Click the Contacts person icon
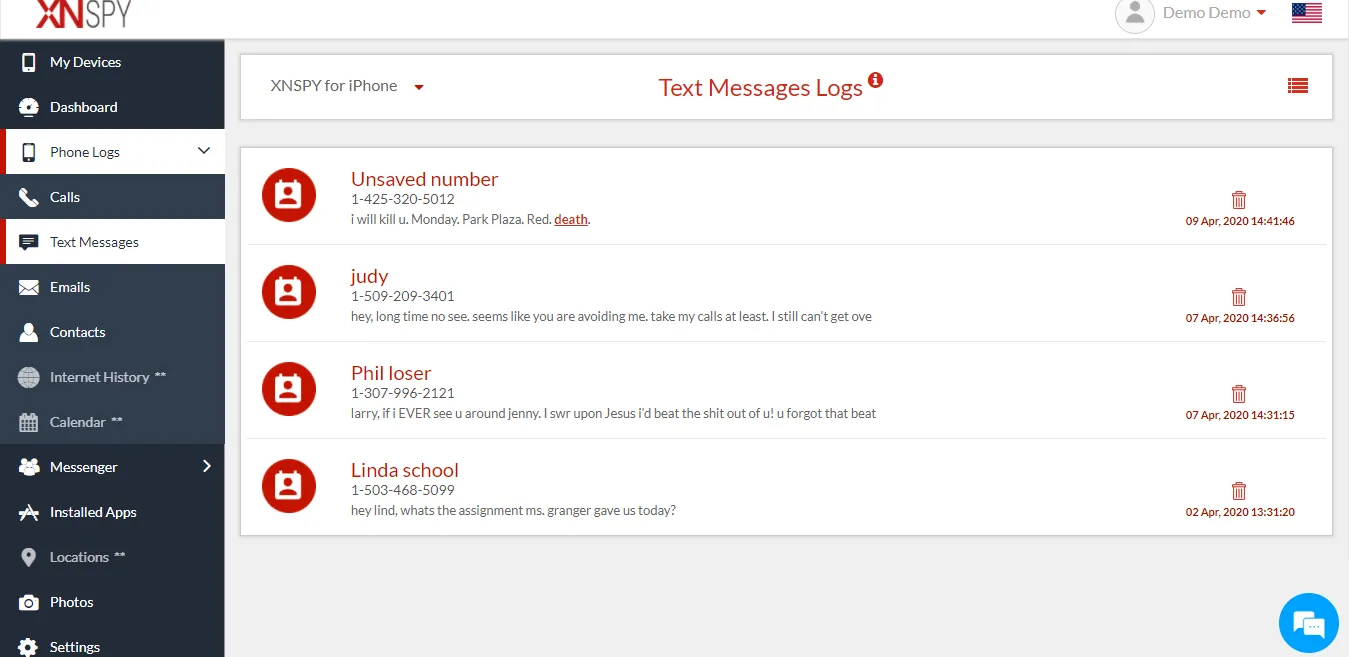Image resolution: width=1349 pixels, height=657 pixels. [29, 332]
